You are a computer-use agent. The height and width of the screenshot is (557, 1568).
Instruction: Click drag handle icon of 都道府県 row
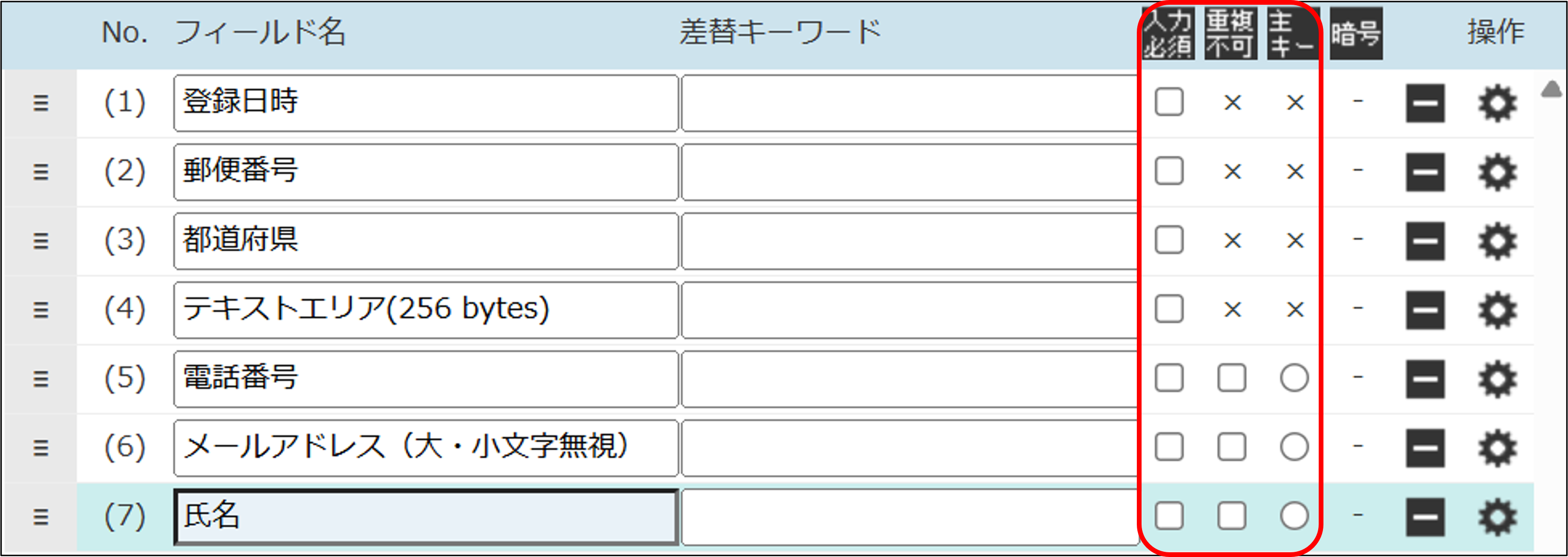[40, 241]
